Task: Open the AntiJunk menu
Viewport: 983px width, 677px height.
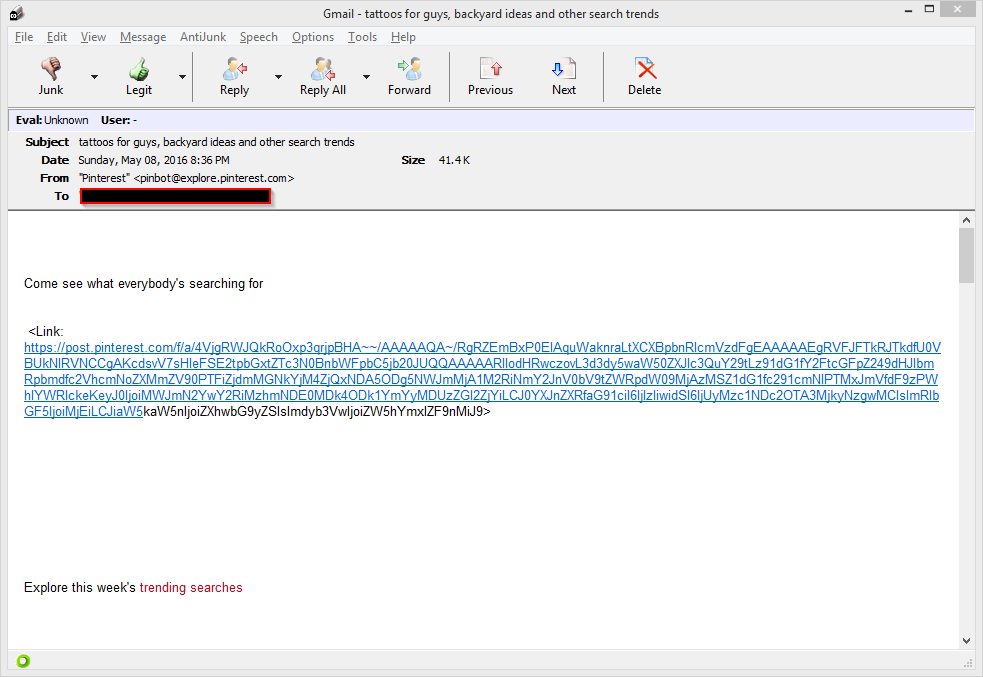Action: (x=202, y=37)
